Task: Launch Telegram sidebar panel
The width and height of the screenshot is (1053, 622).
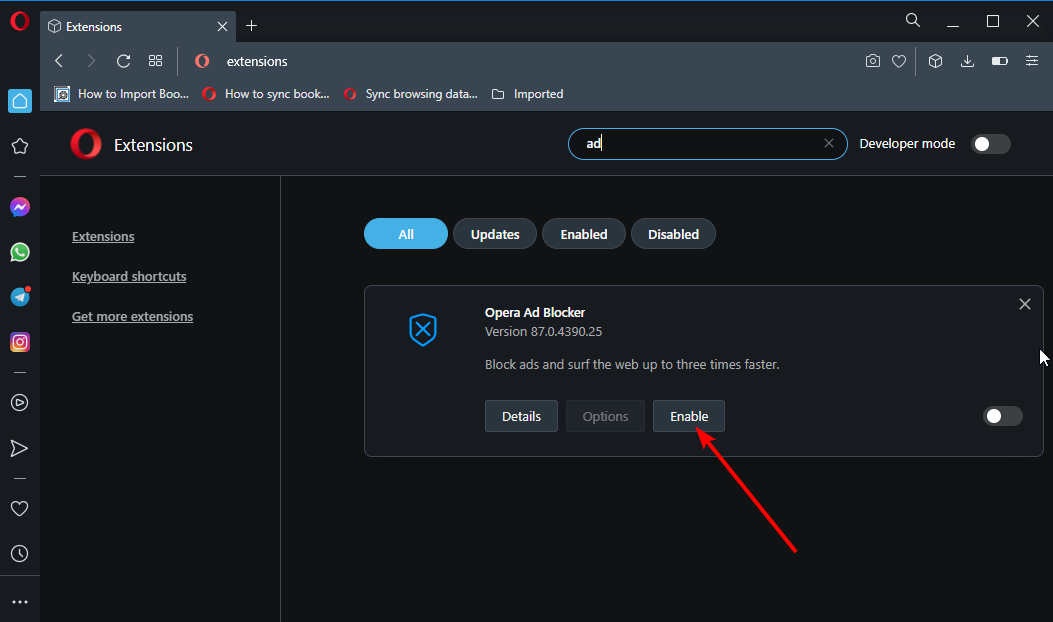Action: [20, 297]
